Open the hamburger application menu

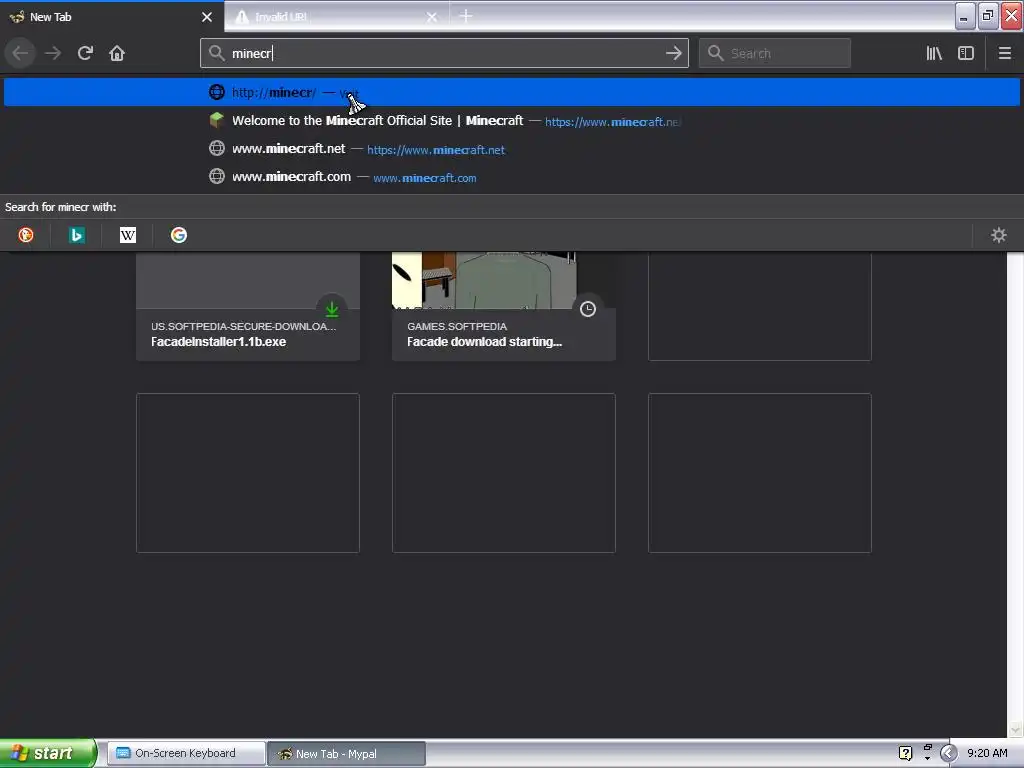tap(1004, 53)
